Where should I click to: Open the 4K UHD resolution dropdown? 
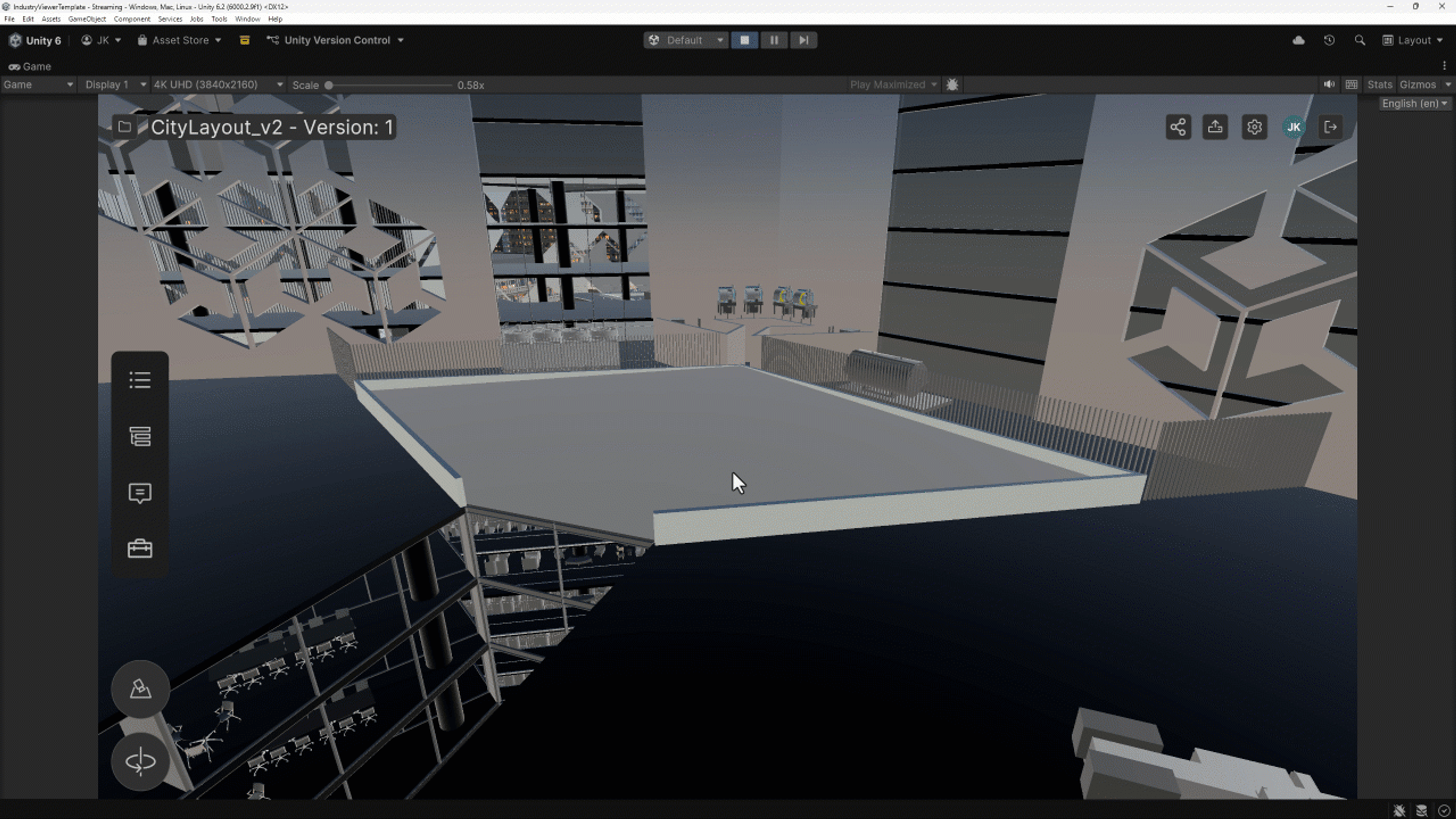click(218, 85)
